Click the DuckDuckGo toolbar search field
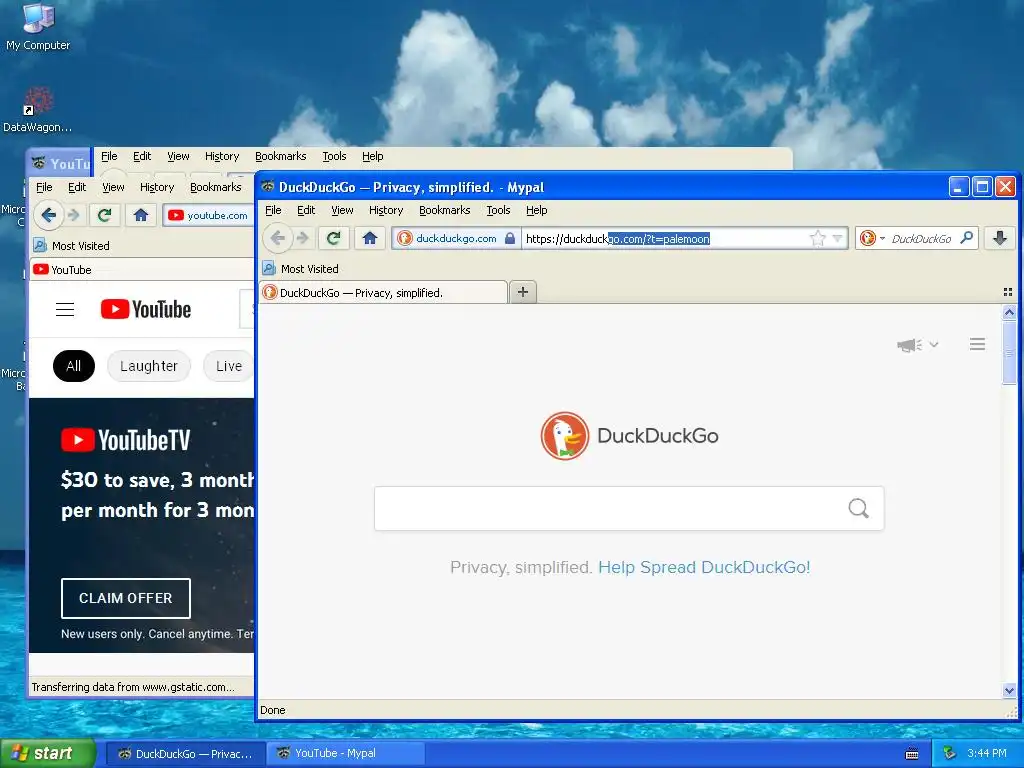 point(921,238)
